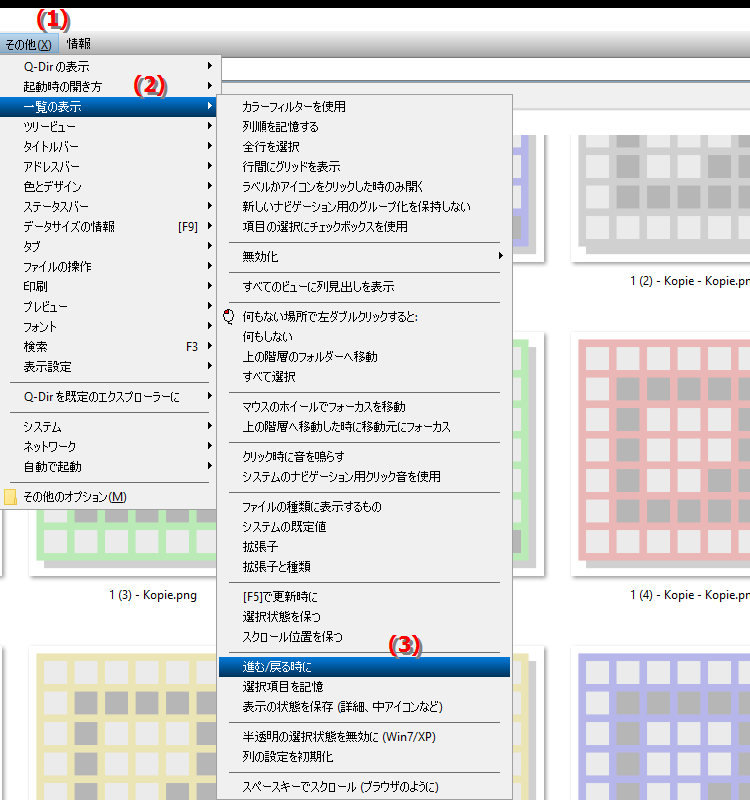The height and width of the screenshot is (800, 750).
Task: Select the 一覧の表示 menu entry
Action: coord(109,107)
